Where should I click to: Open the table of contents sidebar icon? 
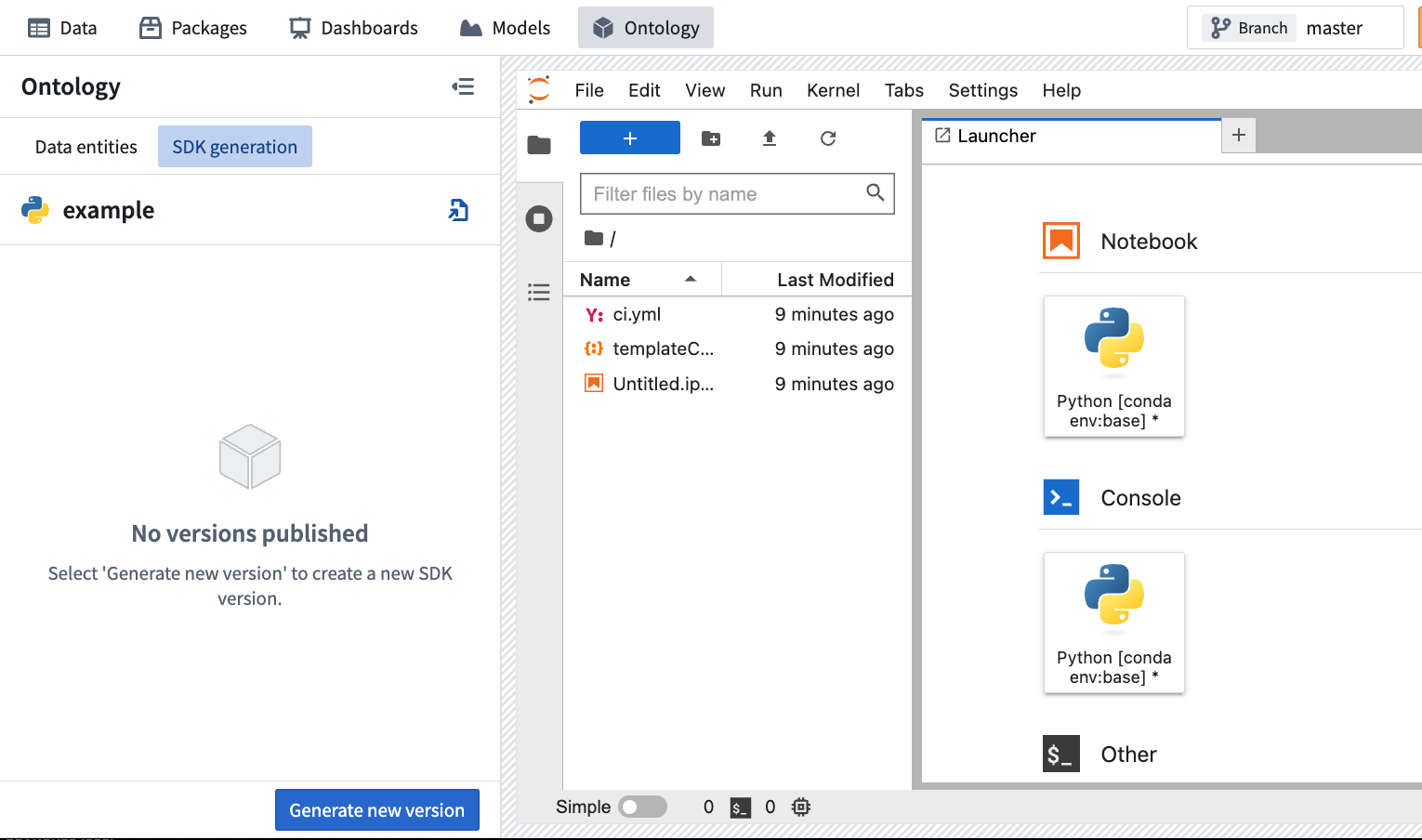[x=539, y=293]
